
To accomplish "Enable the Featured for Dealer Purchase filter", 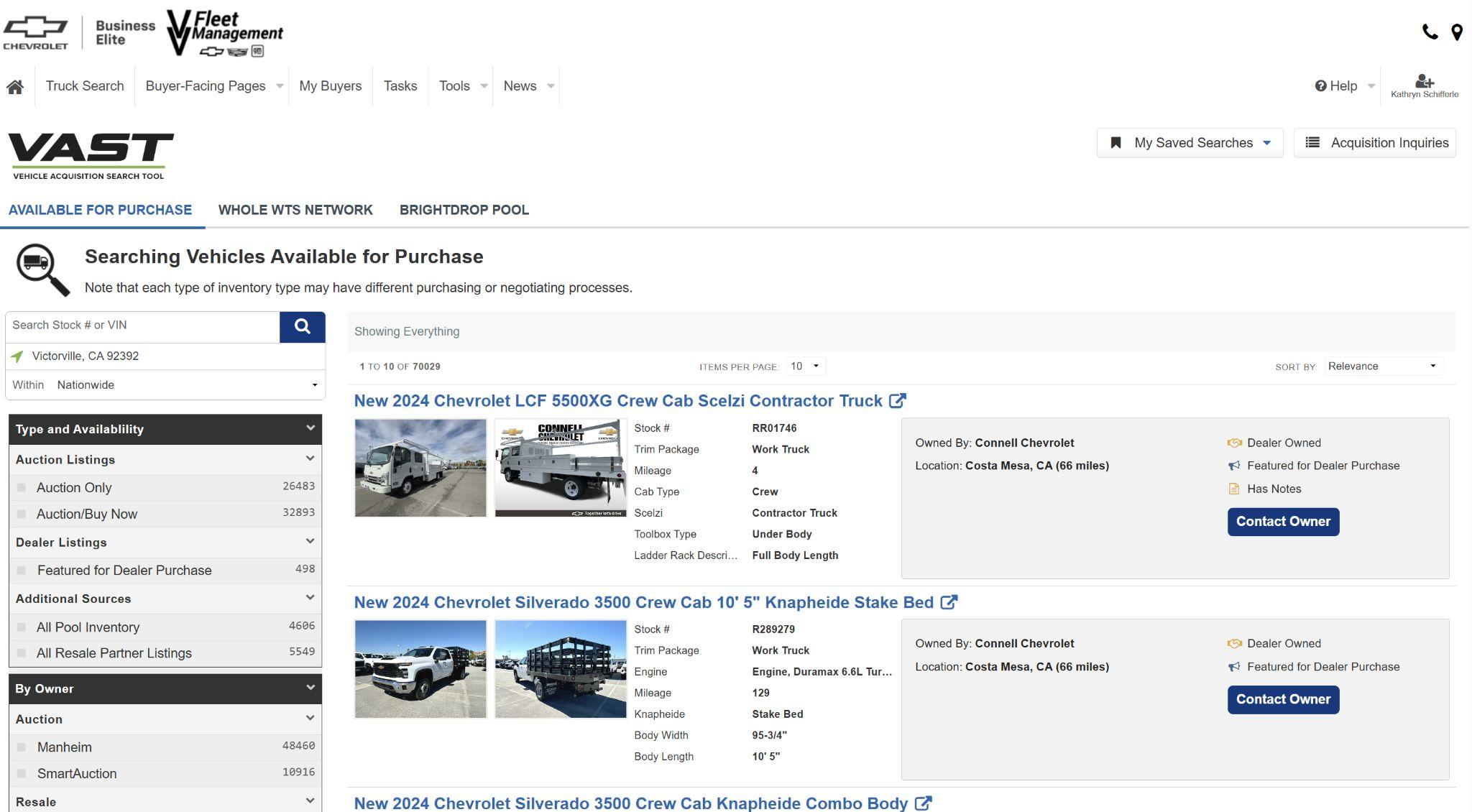I will pyautogui.click(x=22, y=571).
